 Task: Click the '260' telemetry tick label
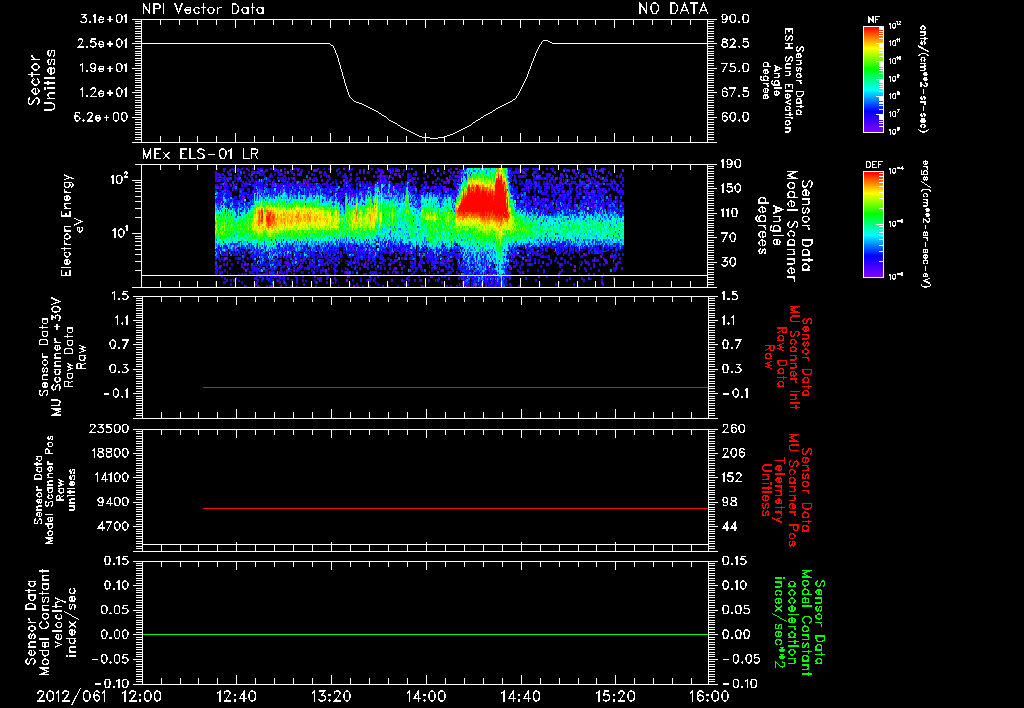(x=733, y=428)
